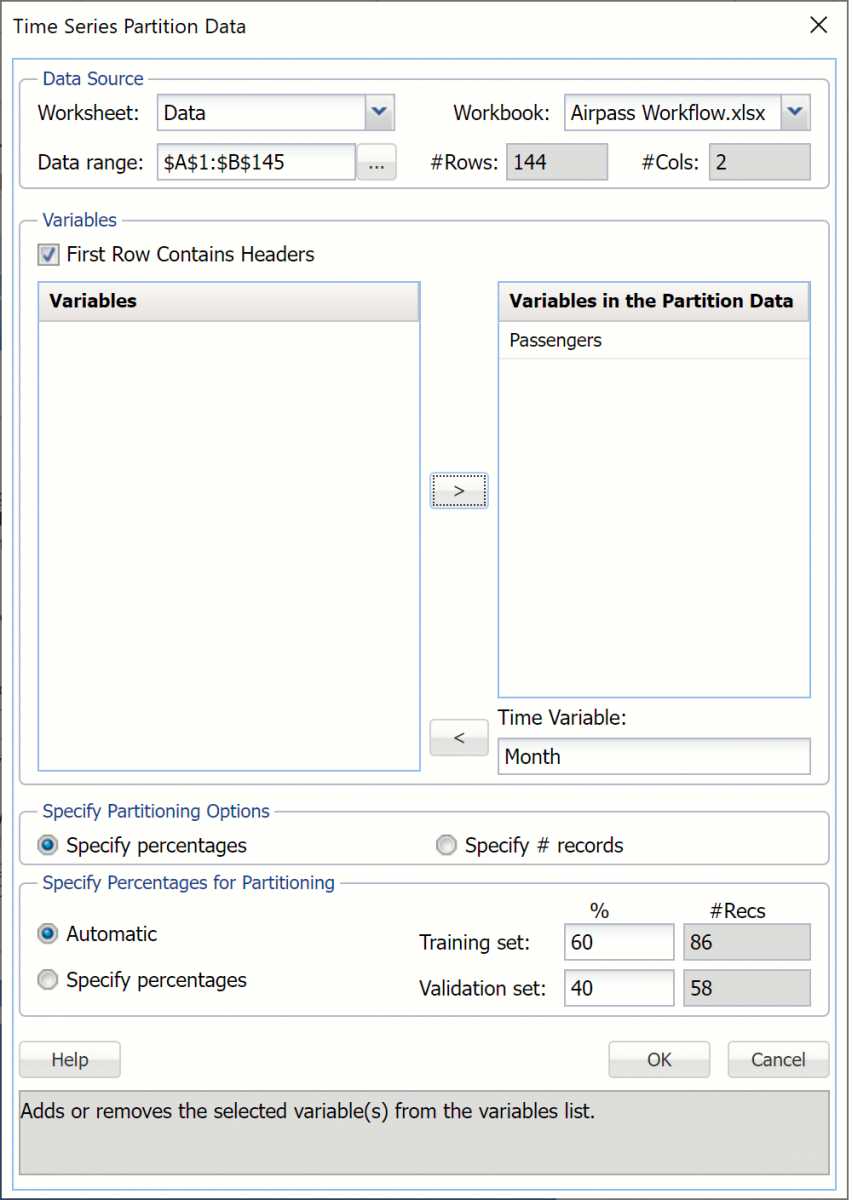Image resolution: width=852 pixels, height=1200 pixels.
Task: Click the Validation set percentage field
Action: pos(619,988)
